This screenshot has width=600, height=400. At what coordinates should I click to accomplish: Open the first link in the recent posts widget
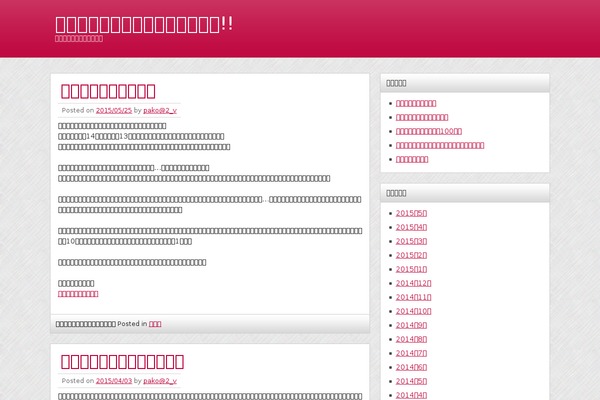pyautogui.click(x=416, y=103)
